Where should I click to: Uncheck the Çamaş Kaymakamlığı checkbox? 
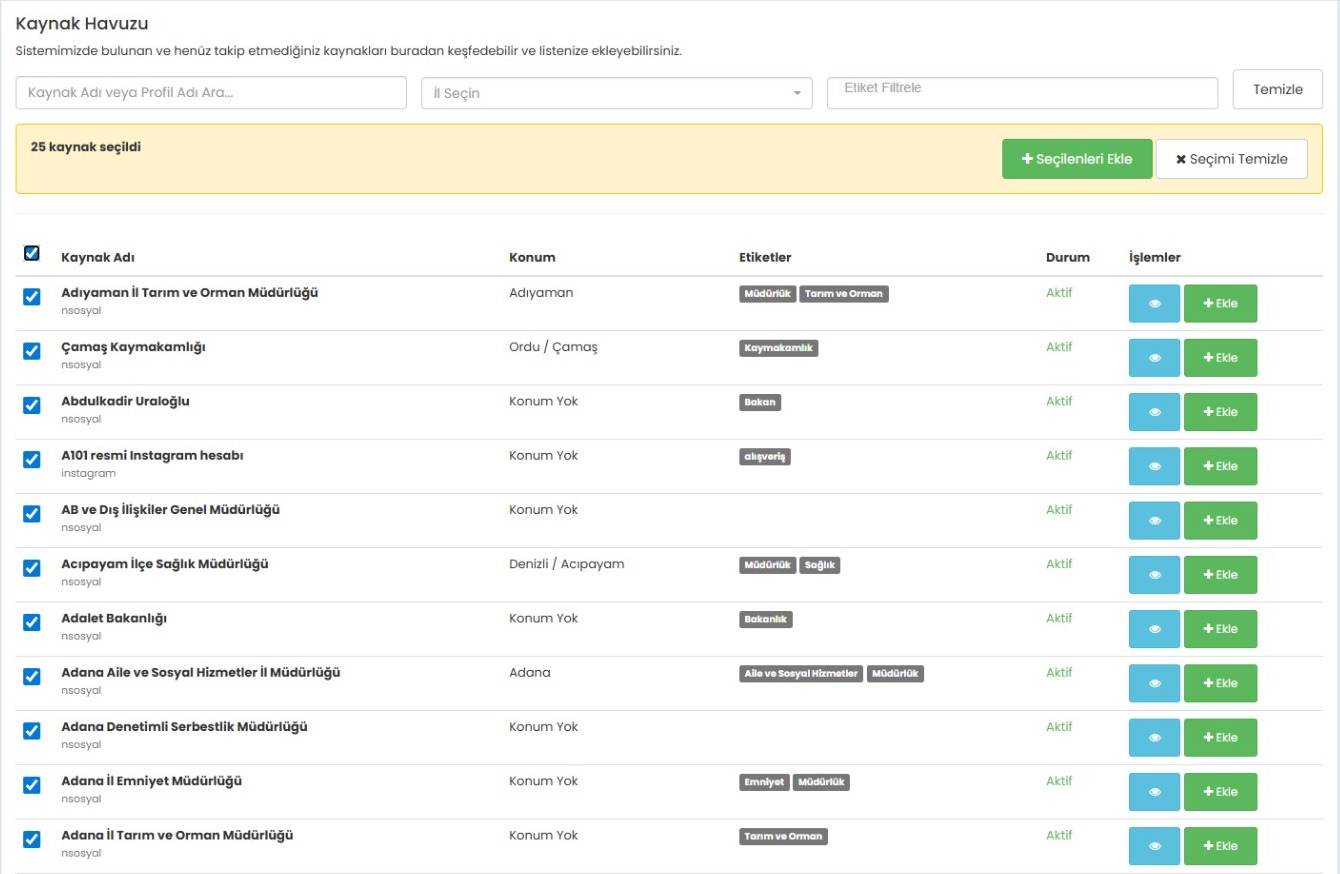(x=32, y=351)
